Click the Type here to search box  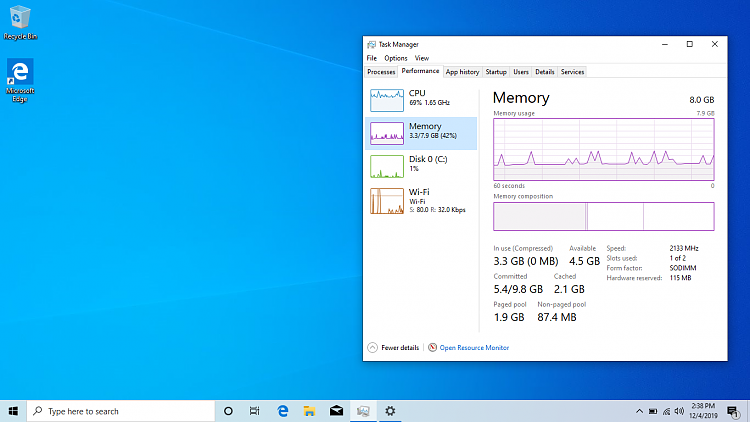pyautogui.click(x=121, y=411)
